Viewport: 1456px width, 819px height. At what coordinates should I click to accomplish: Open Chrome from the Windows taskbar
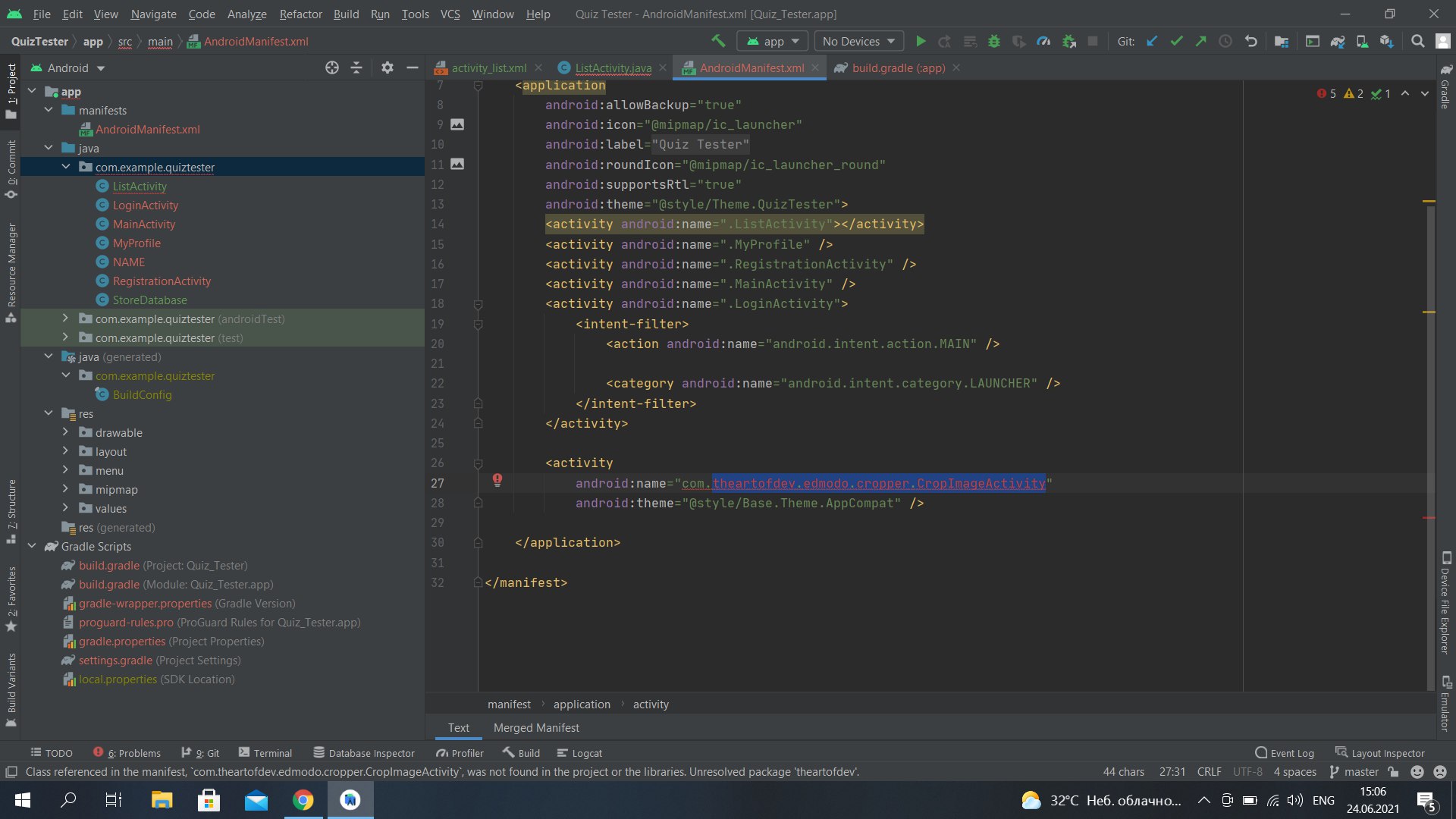tap(303, 800)
